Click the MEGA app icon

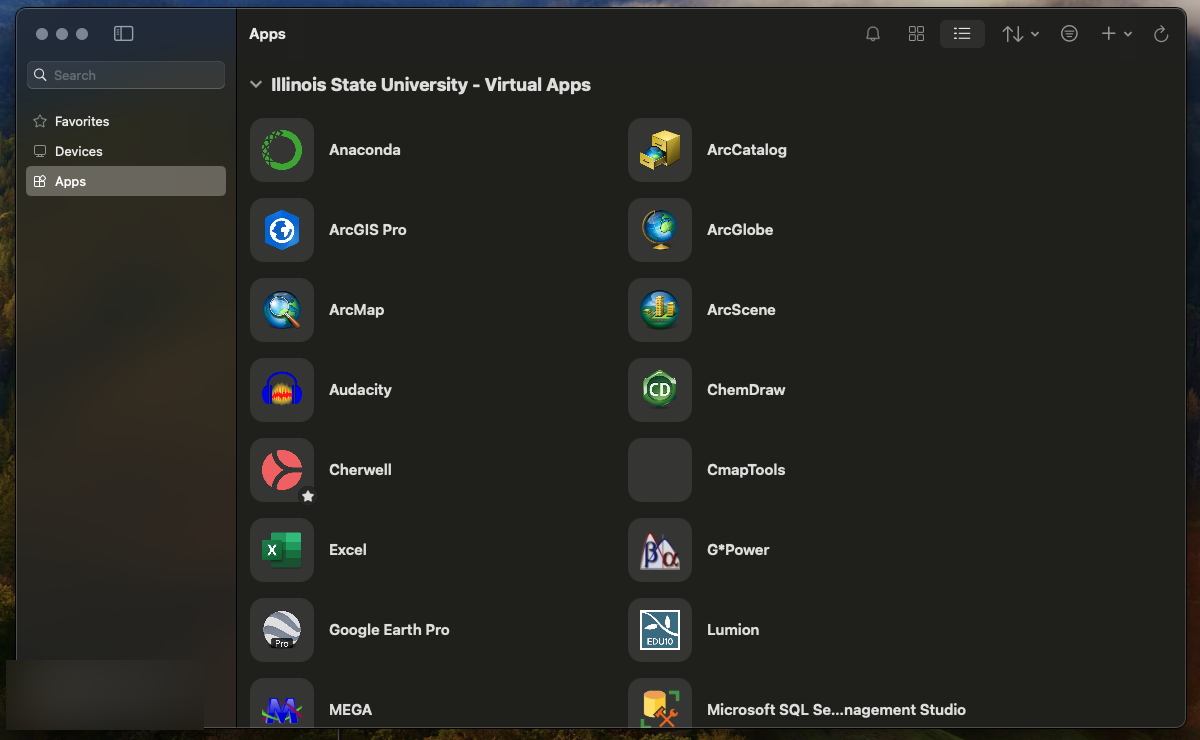pos(282,704)
